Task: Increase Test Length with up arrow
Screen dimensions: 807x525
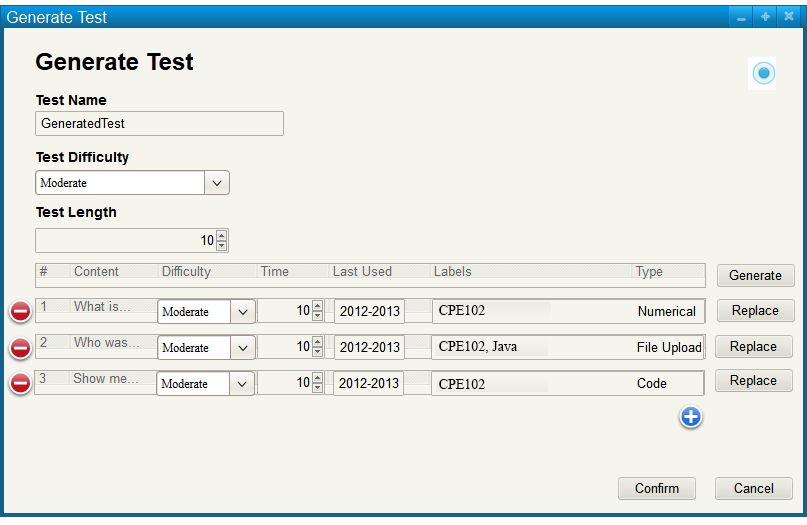Action: coord(222,236)
